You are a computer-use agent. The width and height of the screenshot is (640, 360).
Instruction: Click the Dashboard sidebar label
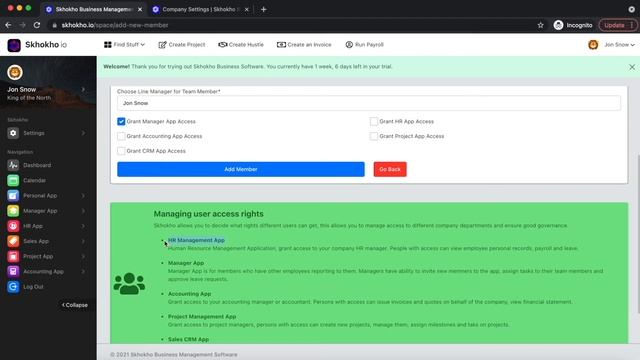pyautogui.click(x=37, y=165)
